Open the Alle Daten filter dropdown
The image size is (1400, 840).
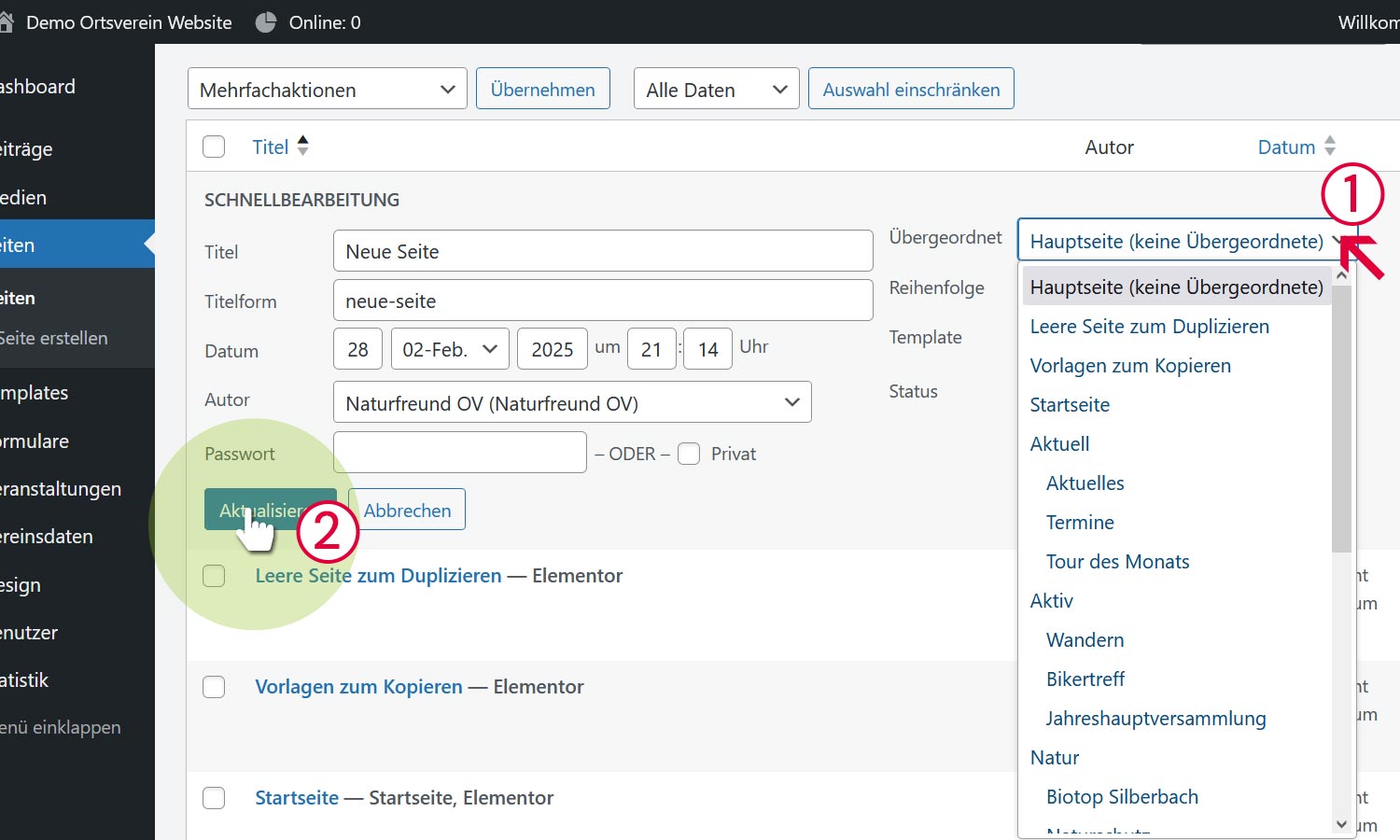[717, 89]
